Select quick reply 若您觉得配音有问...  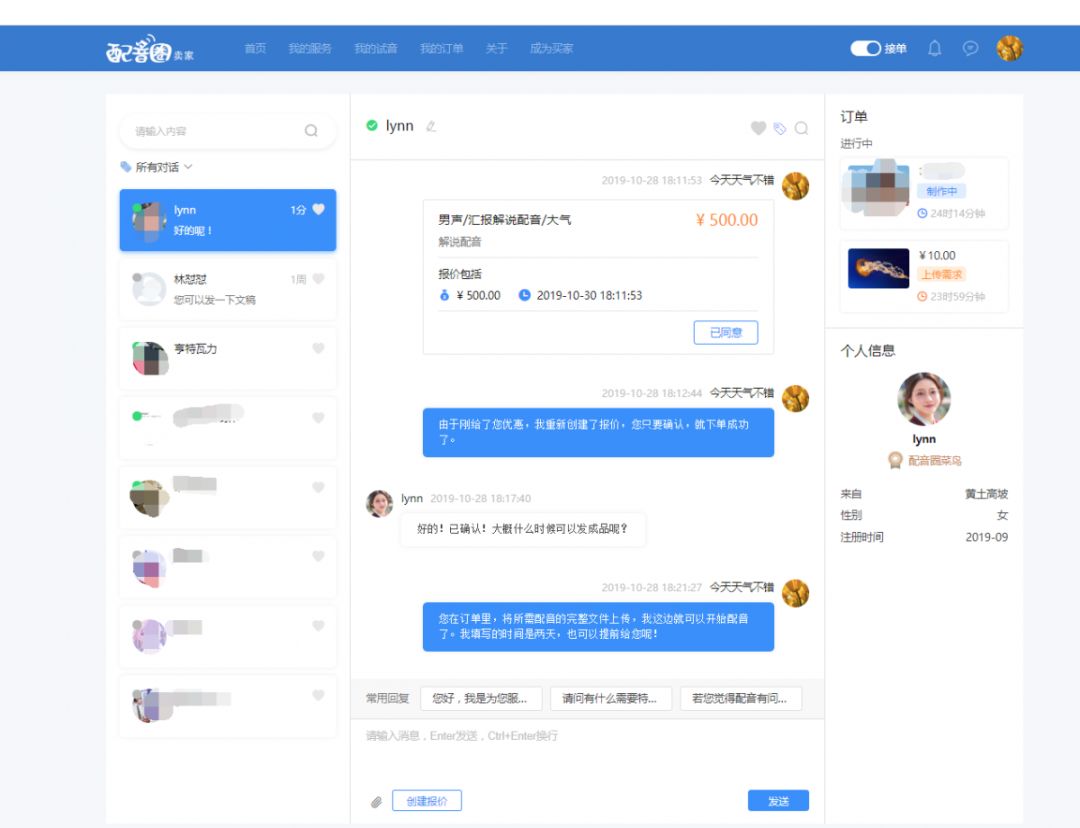tap(740, 698)
